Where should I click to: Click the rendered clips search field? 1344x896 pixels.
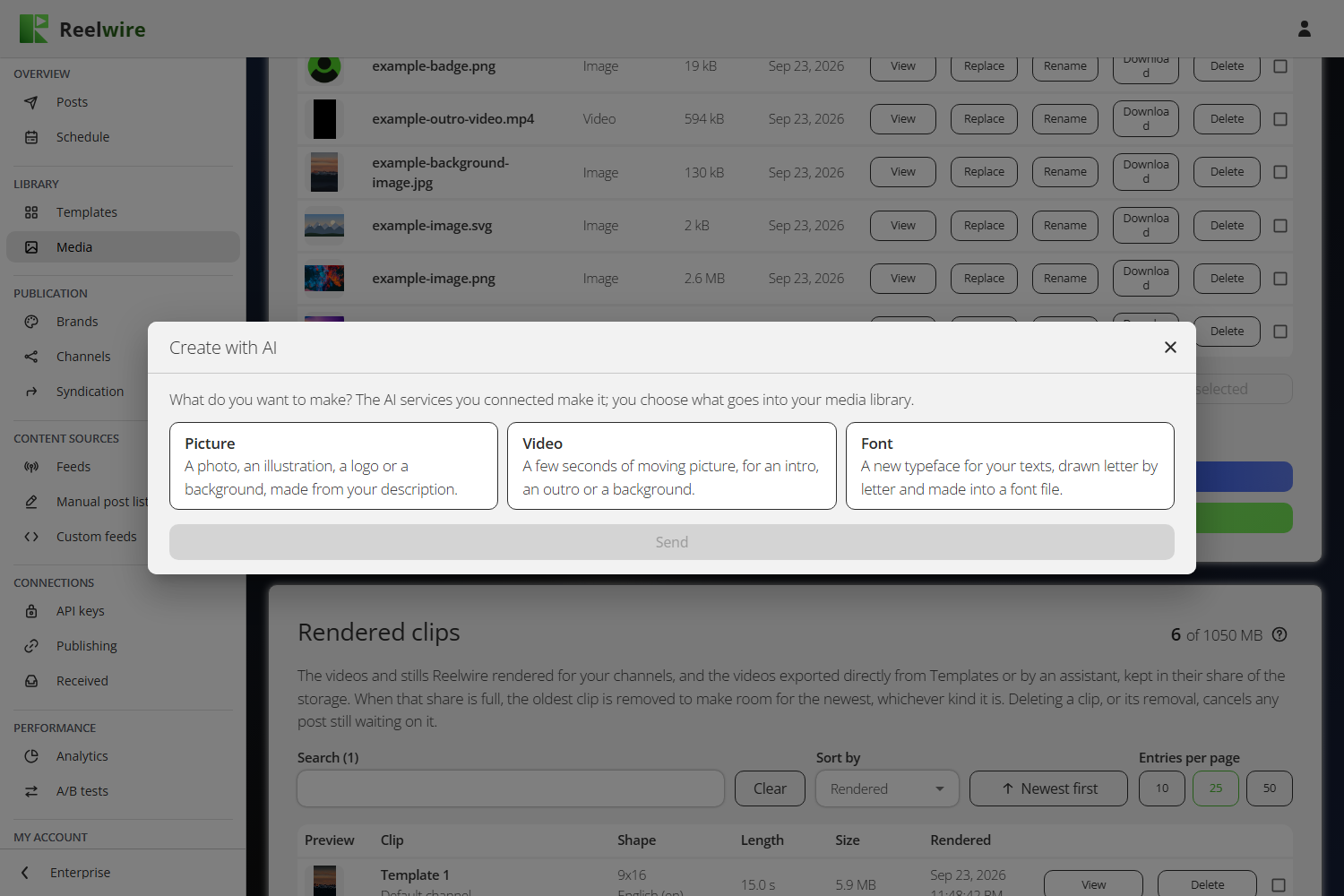click(x=511, y=788)
